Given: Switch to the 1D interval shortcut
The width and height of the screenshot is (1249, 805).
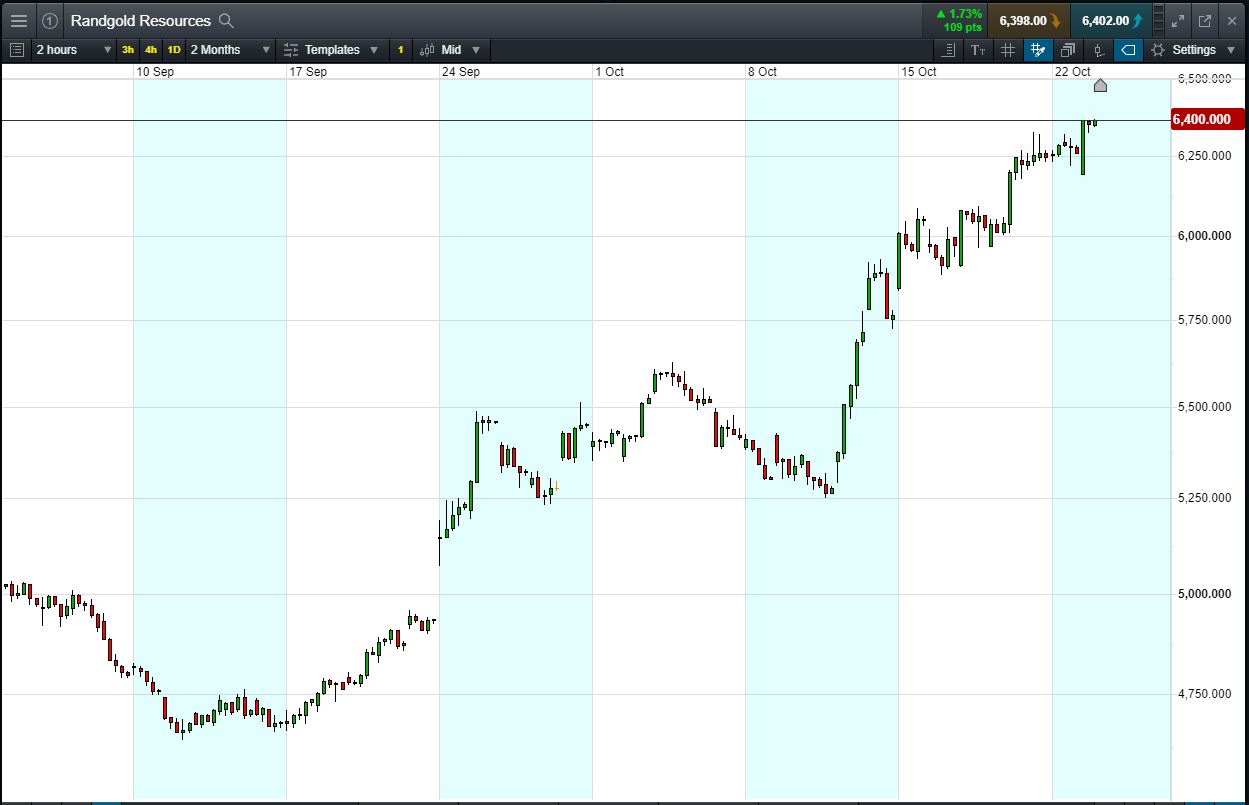Looking at the screenshot, I should coord(174,50).
